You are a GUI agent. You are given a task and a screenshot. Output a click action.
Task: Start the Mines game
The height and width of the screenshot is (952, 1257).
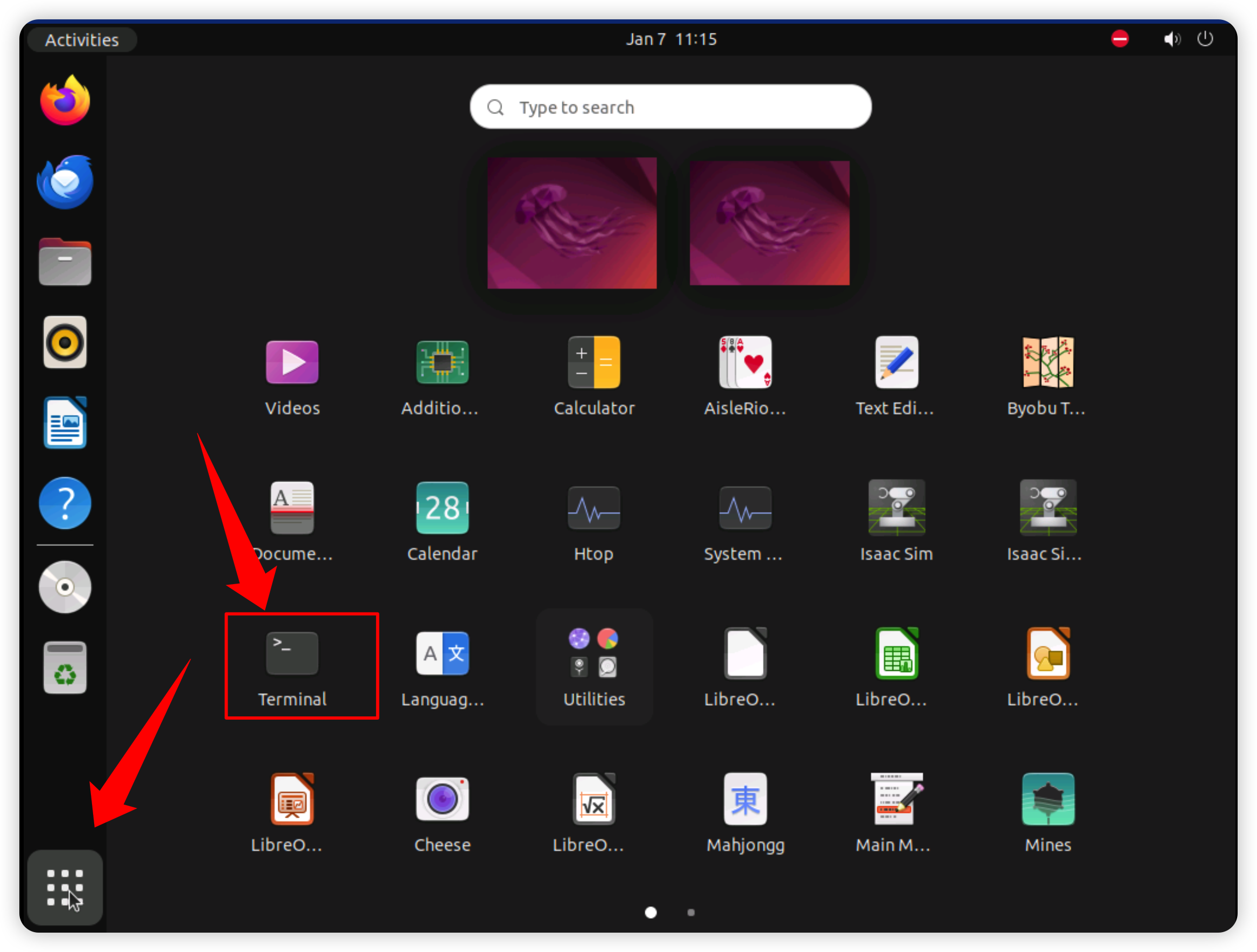pos(1047,799)
